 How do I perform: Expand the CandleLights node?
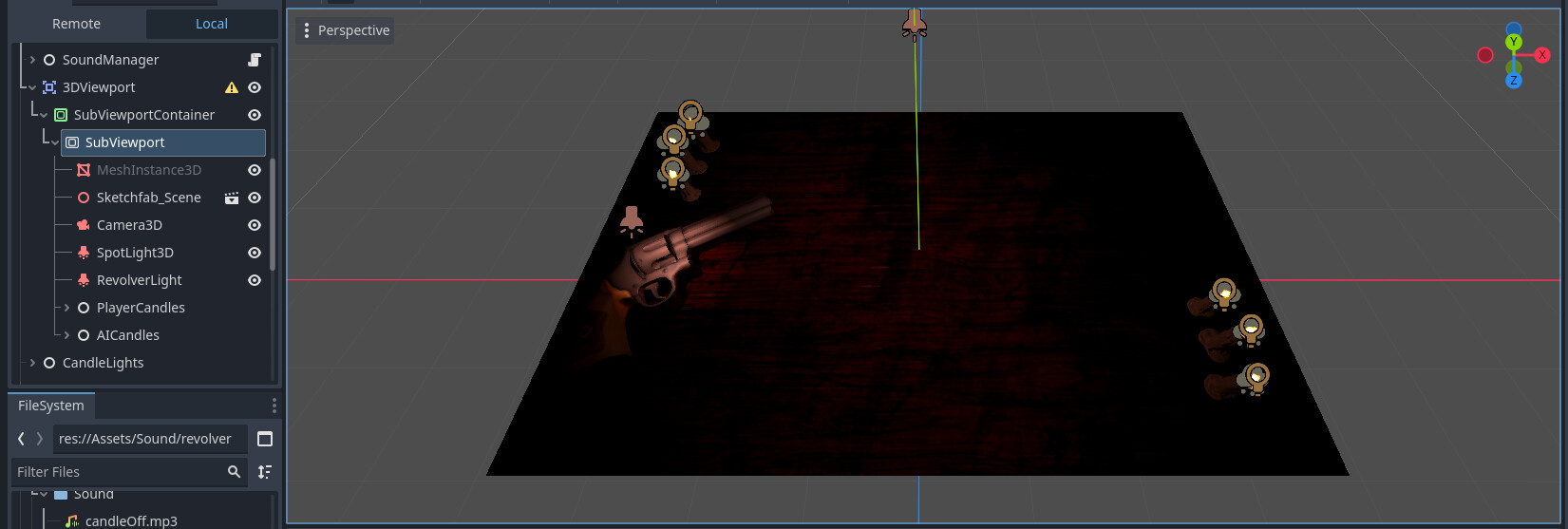click(32, 363)
